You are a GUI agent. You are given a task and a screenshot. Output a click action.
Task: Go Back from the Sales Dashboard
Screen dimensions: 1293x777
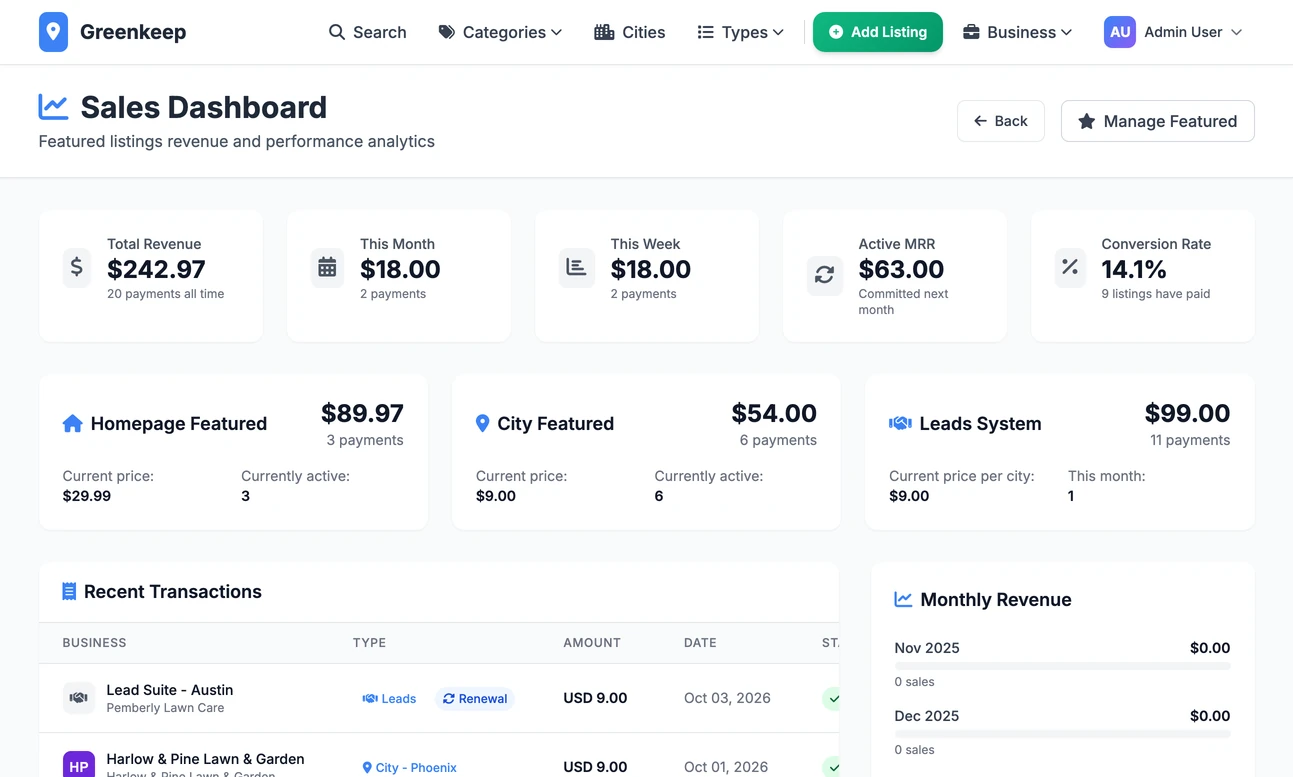(x=1001, y=121)
